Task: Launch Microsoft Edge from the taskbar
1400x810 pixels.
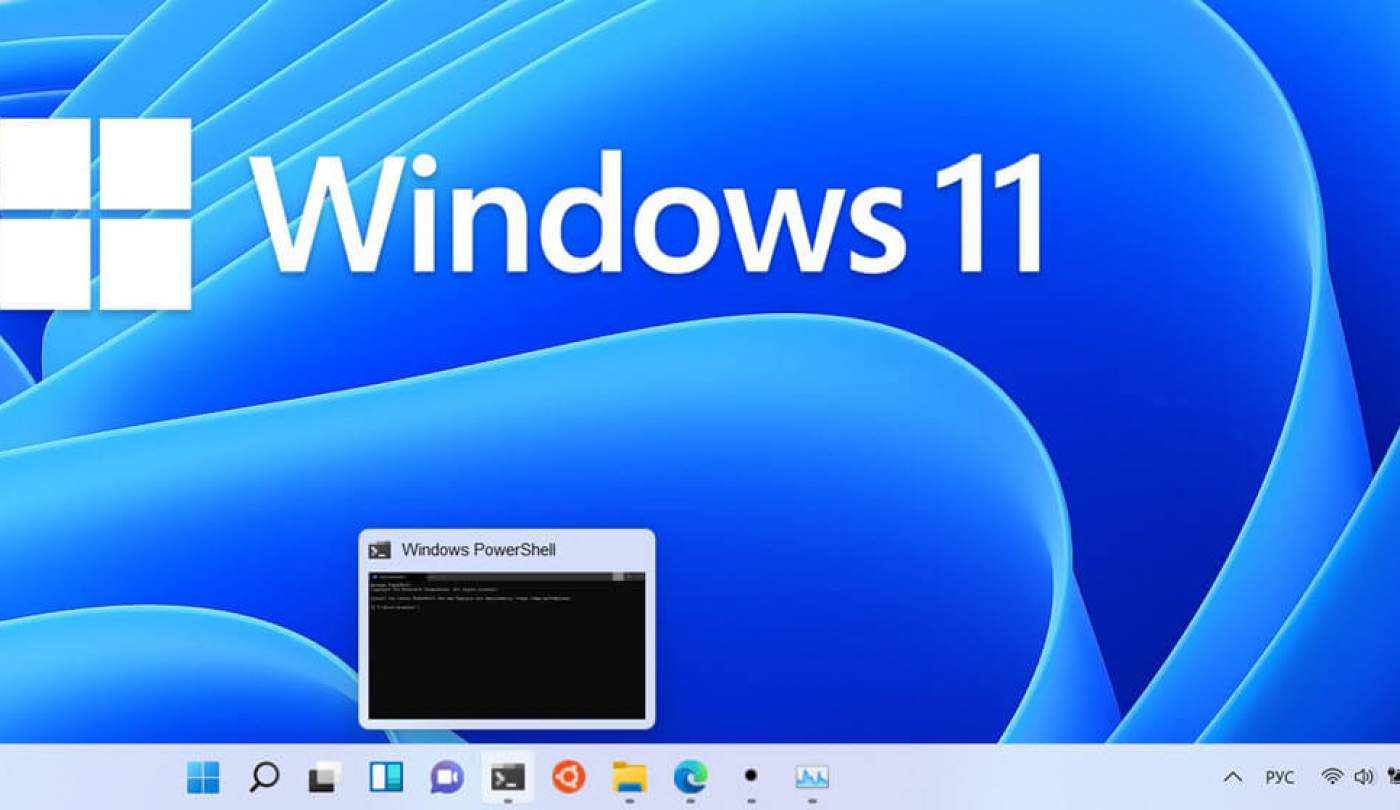Action: (690, 777)
